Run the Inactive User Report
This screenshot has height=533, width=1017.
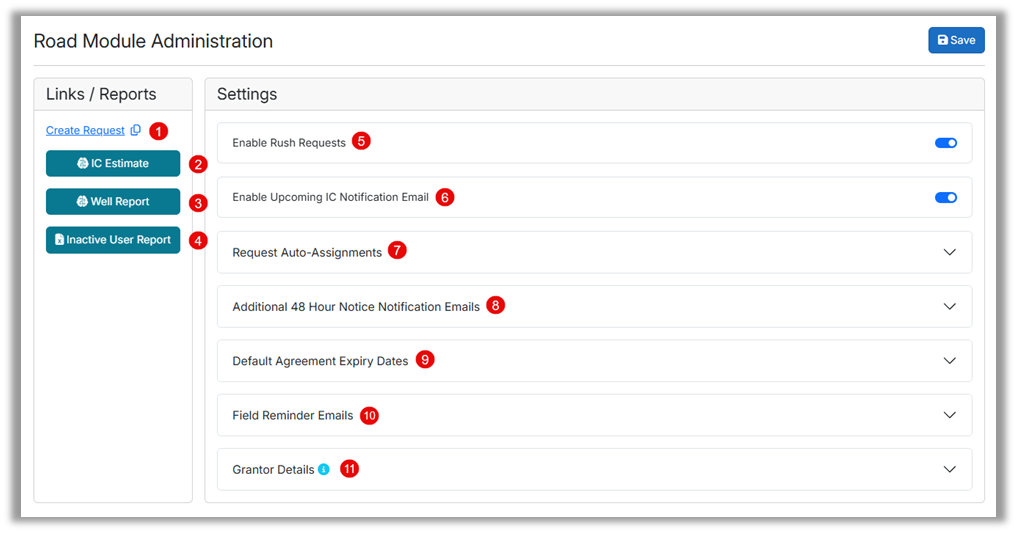pos(113,240)
